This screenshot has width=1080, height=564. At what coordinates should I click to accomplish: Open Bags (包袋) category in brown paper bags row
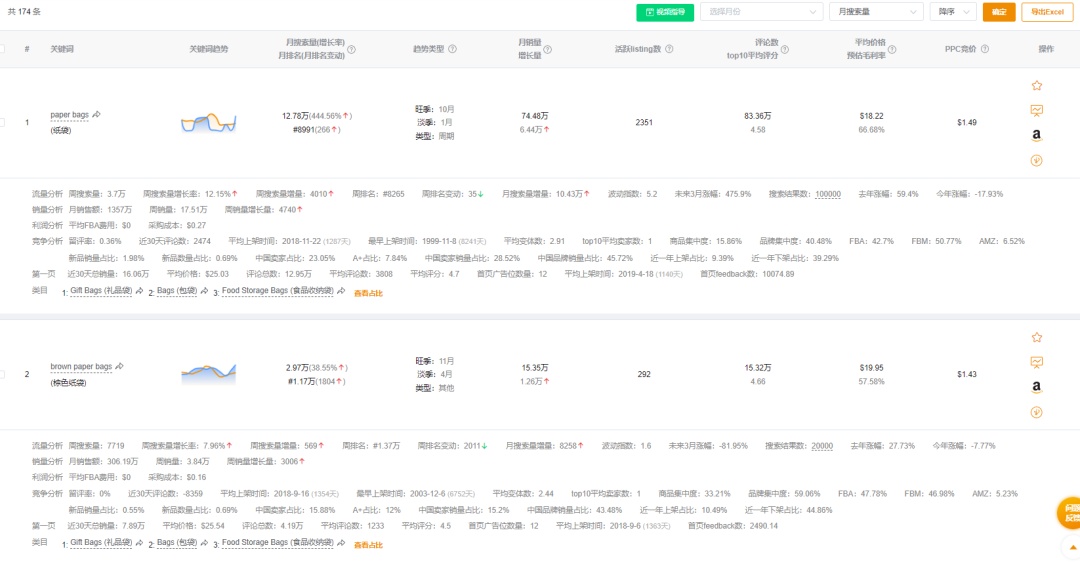pos(177,543)
